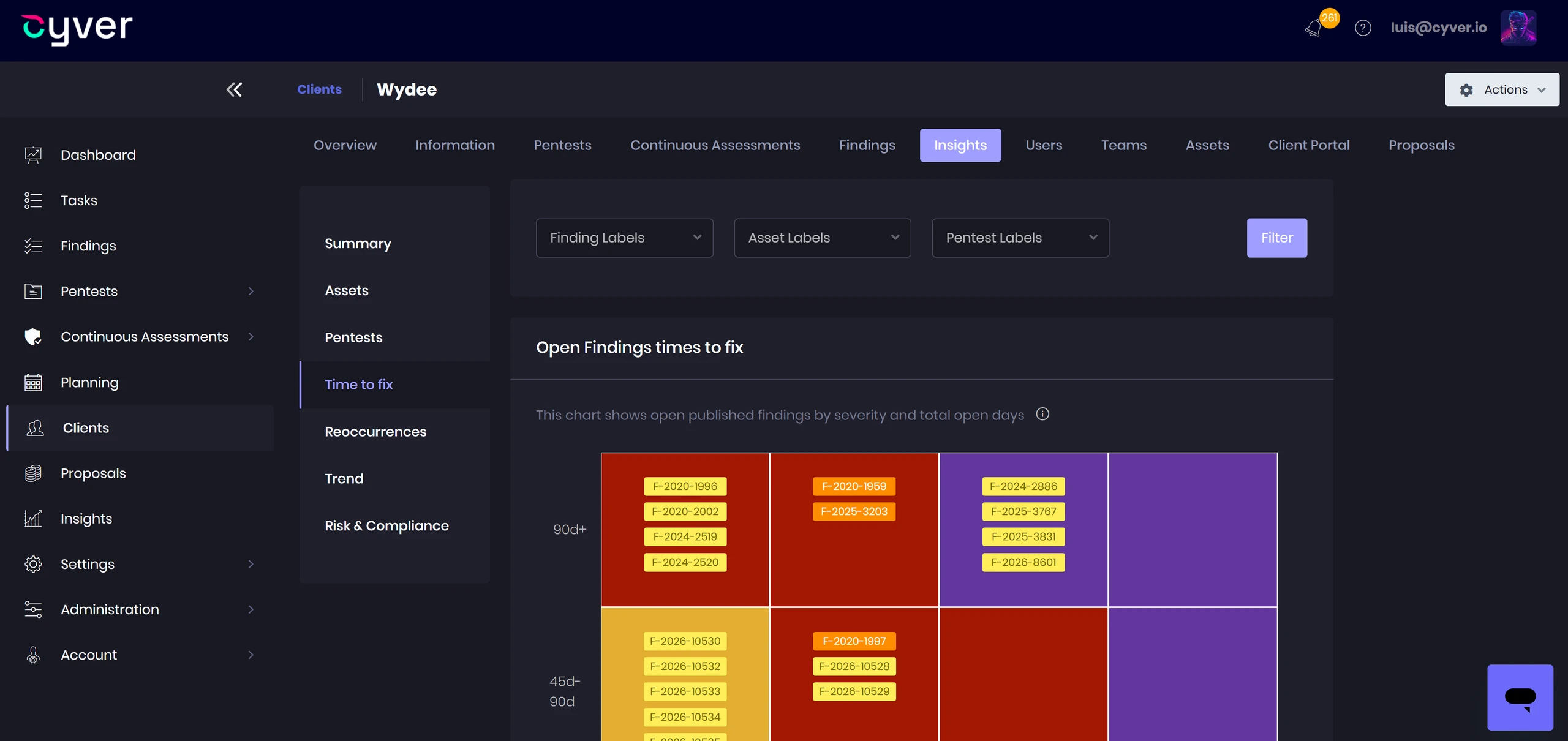The width and height of the screenshot is (1568, 741).
Task: Expand the Account sidebar chevron
Action: click(251, 655)
